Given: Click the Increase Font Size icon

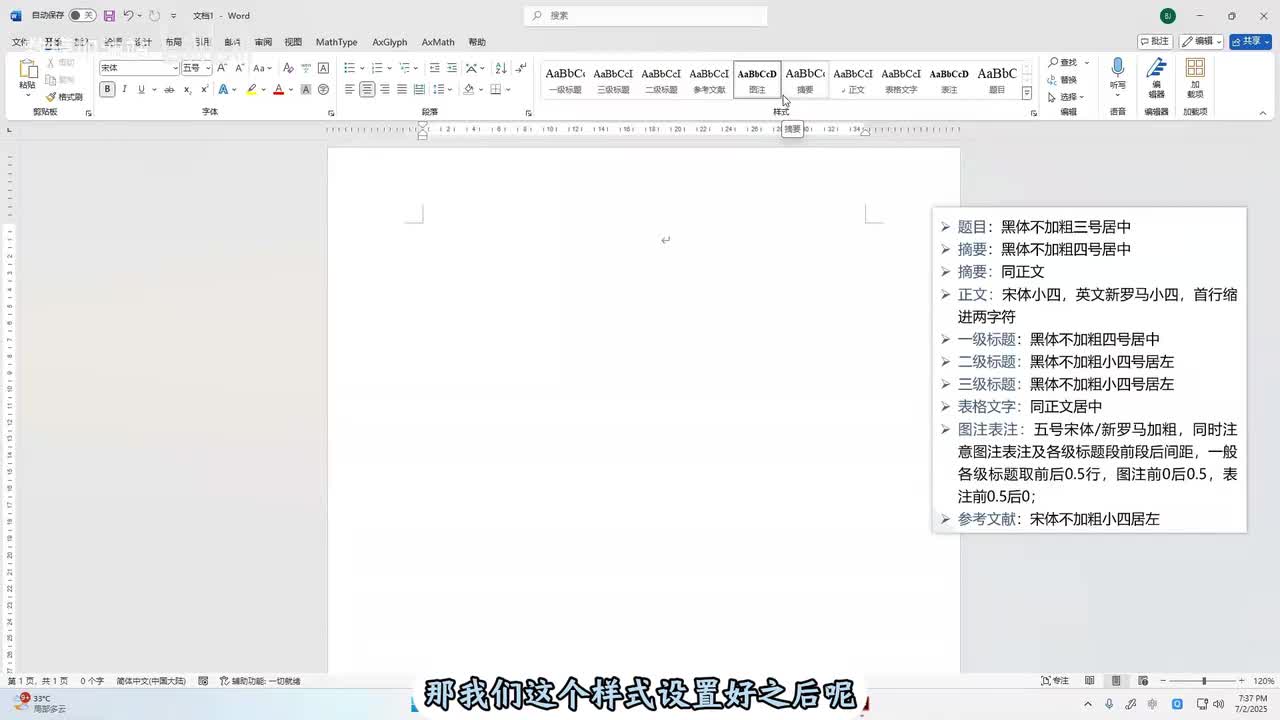Looking at the screenshot, I should 222,68.
